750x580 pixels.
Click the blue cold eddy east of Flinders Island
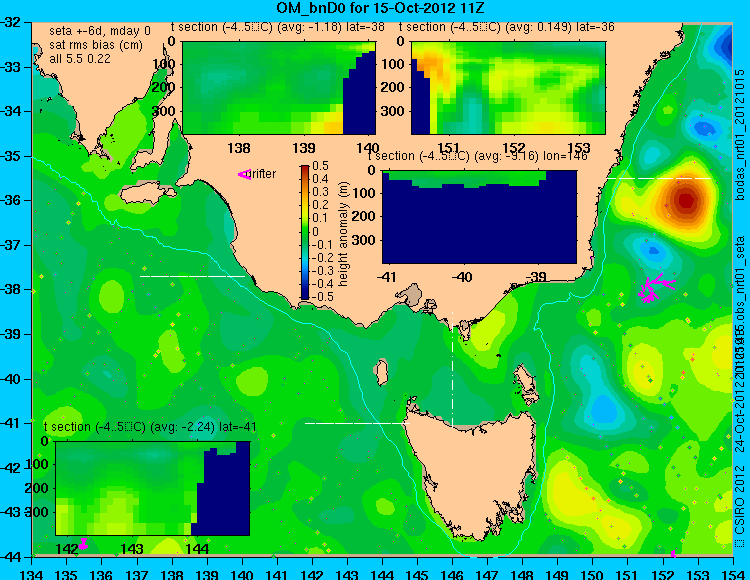[604, 409]
